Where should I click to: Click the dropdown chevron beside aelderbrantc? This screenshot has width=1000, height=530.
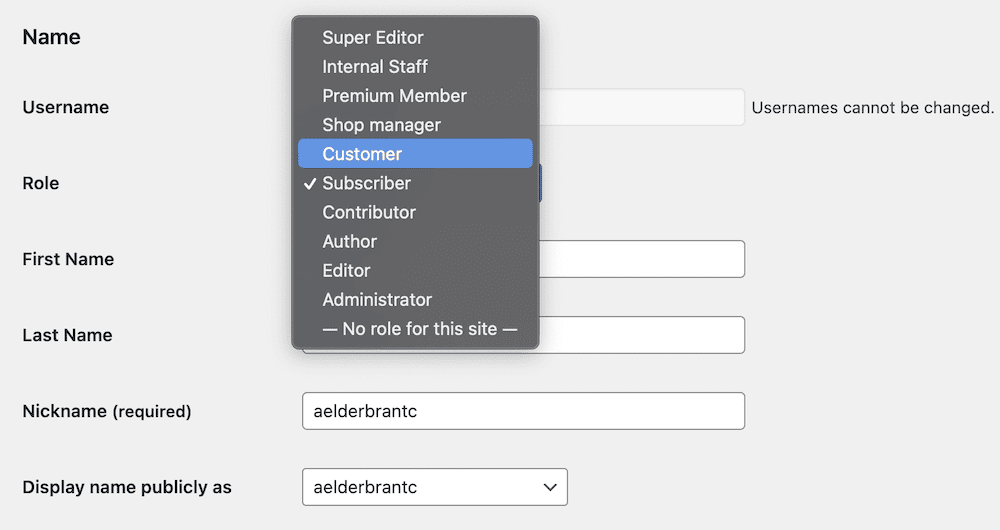pyautogui.click(x=550, y=487)
